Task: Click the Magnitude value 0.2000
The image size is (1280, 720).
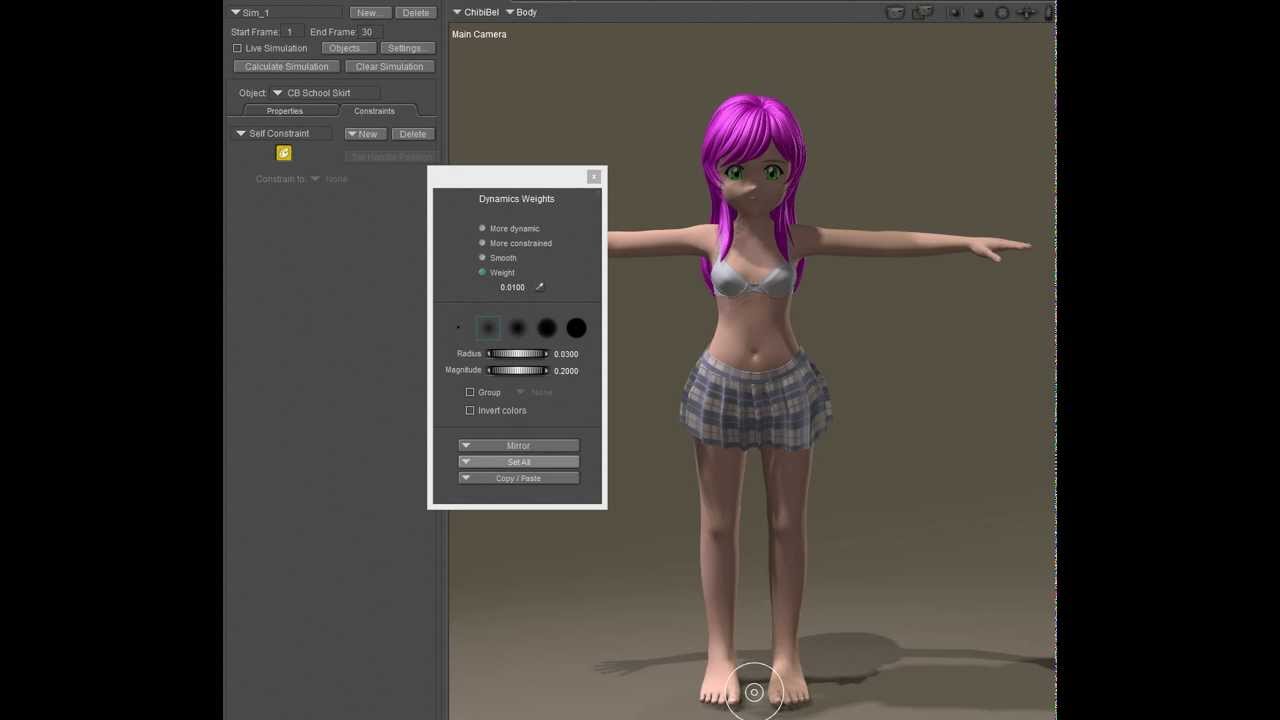Action: tap(566, 371)
